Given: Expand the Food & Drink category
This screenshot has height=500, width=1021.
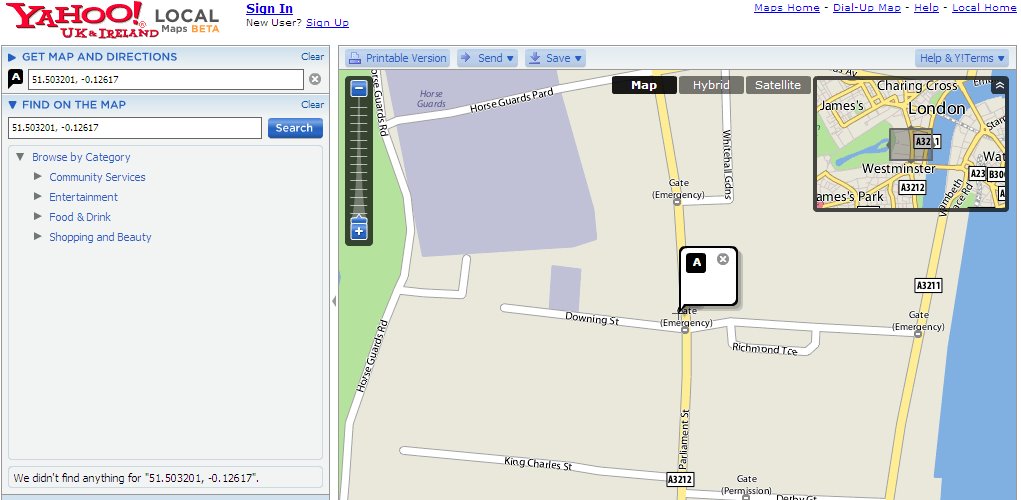Looking at the screenshot, I should [38, 217].
